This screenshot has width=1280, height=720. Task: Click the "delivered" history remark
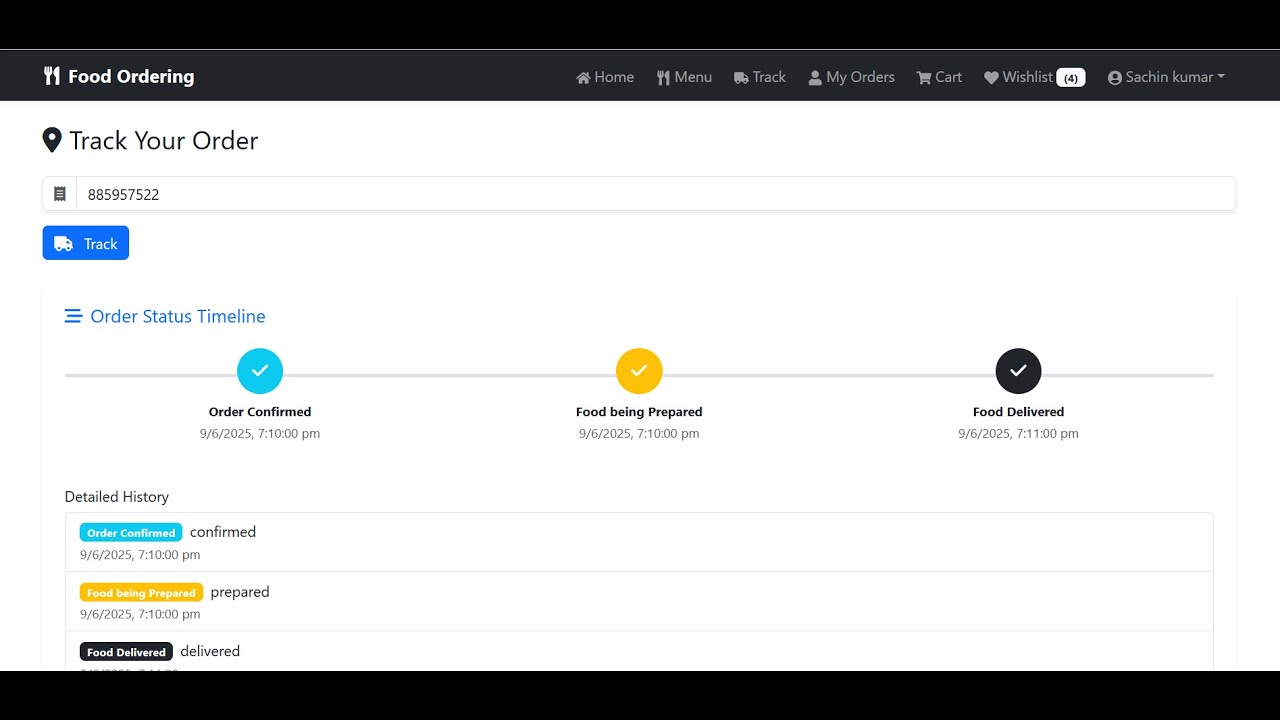210,651
